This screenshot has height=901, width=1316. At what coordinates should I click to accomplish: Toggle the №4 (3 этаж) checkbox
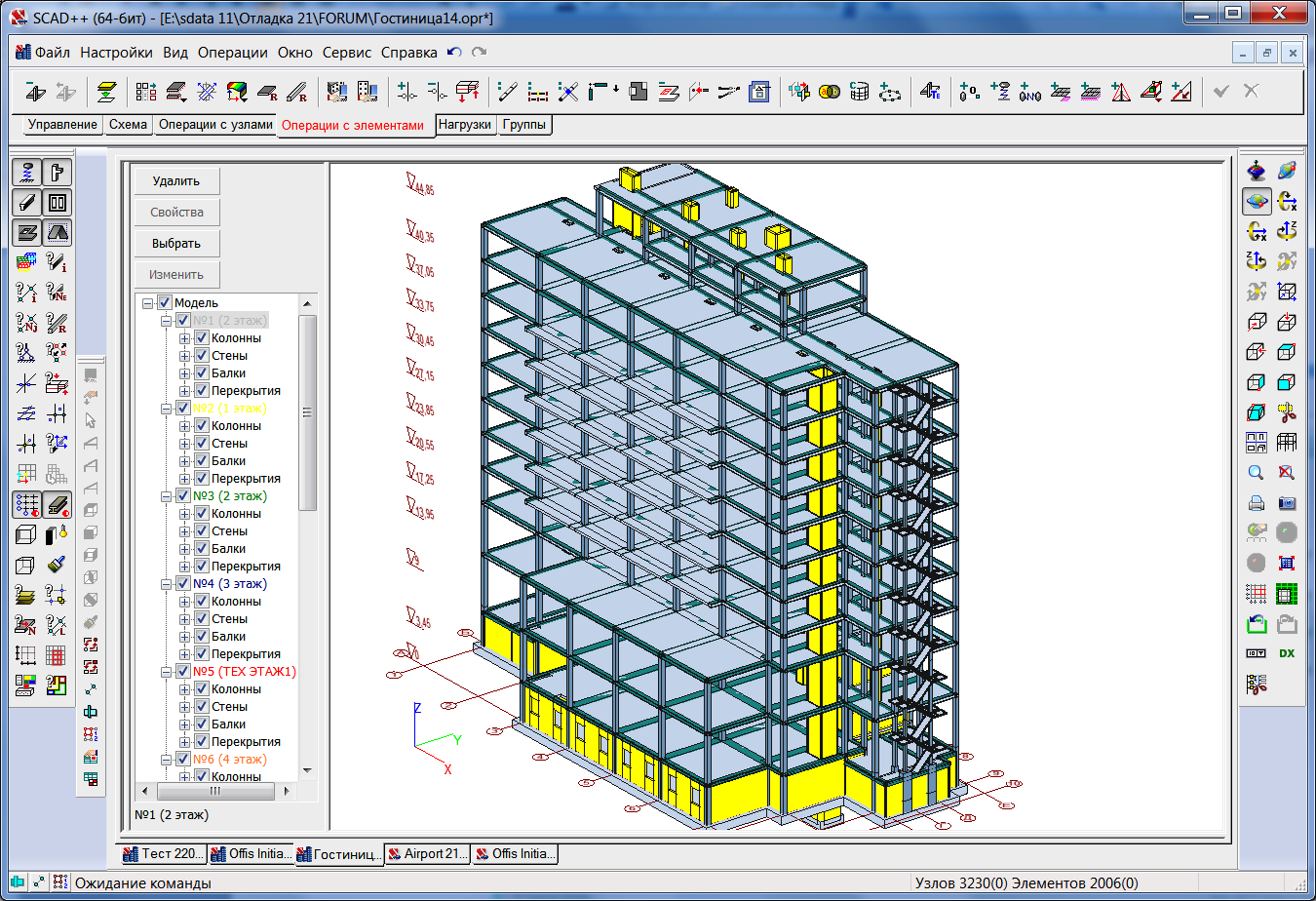[182, 584]
